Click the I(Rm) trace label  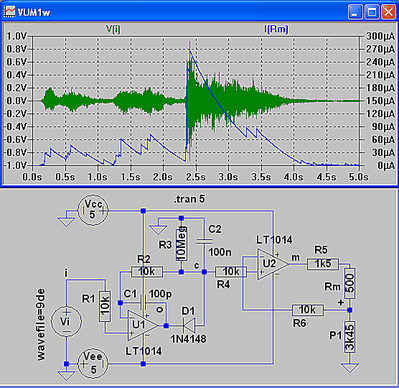276,29
